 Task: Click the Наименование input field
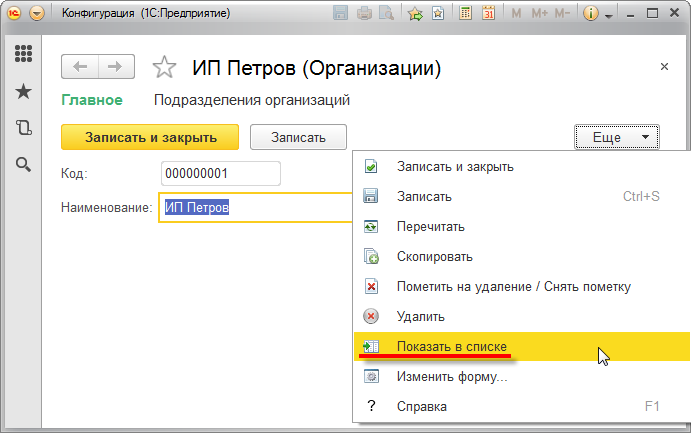[256, 207]
